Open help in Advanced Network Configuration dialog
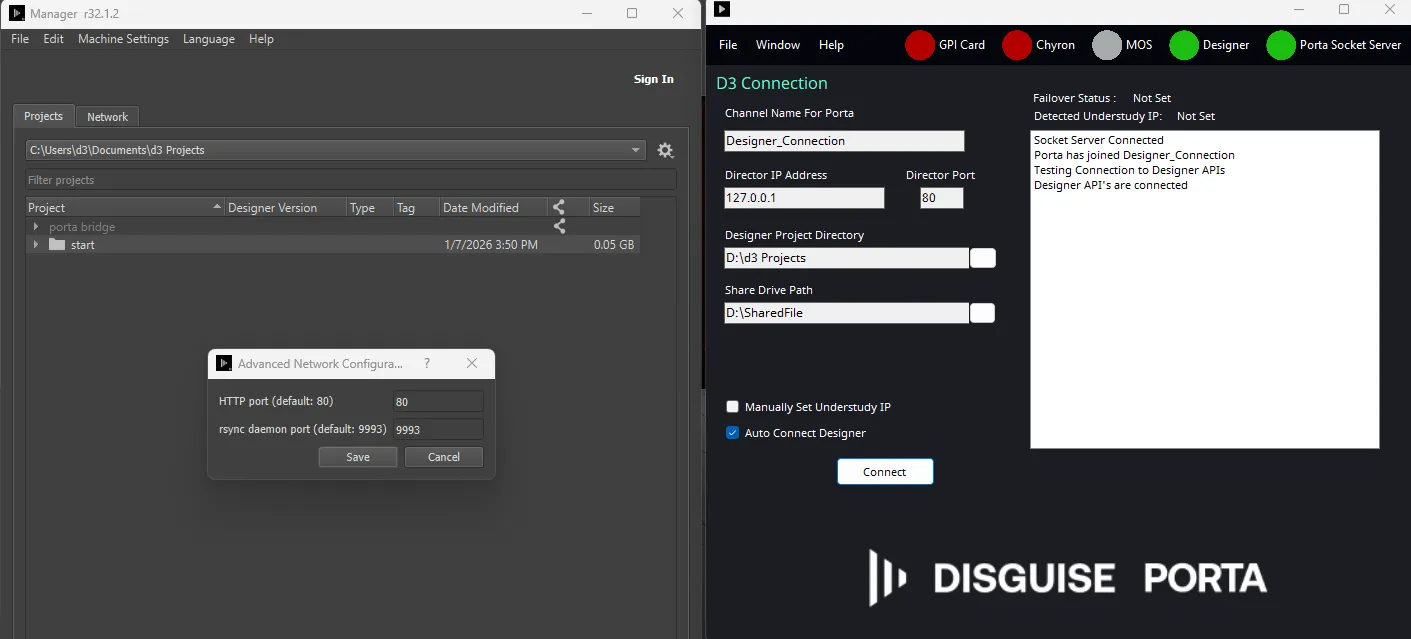Image resolution: width=1411 pixels, height=639 pixels. (427, 363)
